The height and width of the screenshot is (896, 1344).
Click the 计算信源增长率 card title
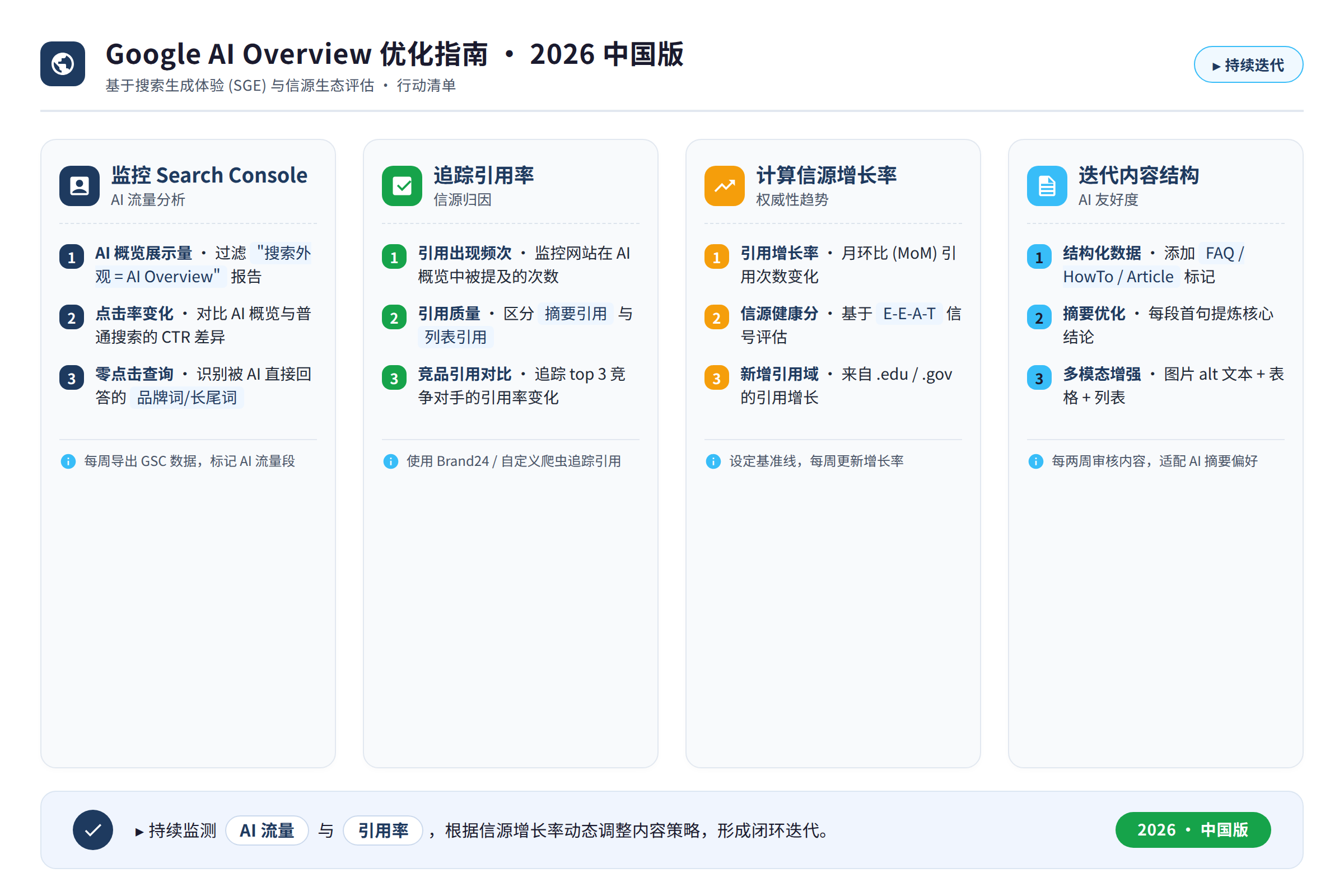pyautogui.click(x=827, y=175)
